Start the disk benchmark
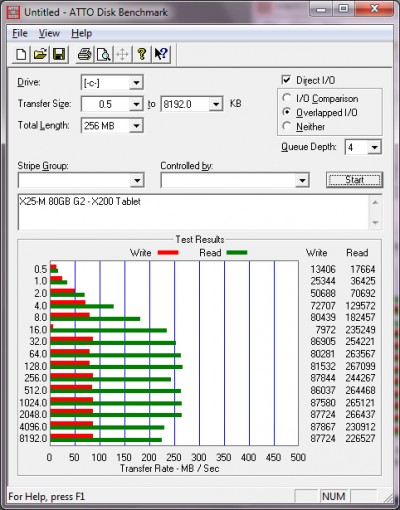The image size is (400, 510). [354, 180]
